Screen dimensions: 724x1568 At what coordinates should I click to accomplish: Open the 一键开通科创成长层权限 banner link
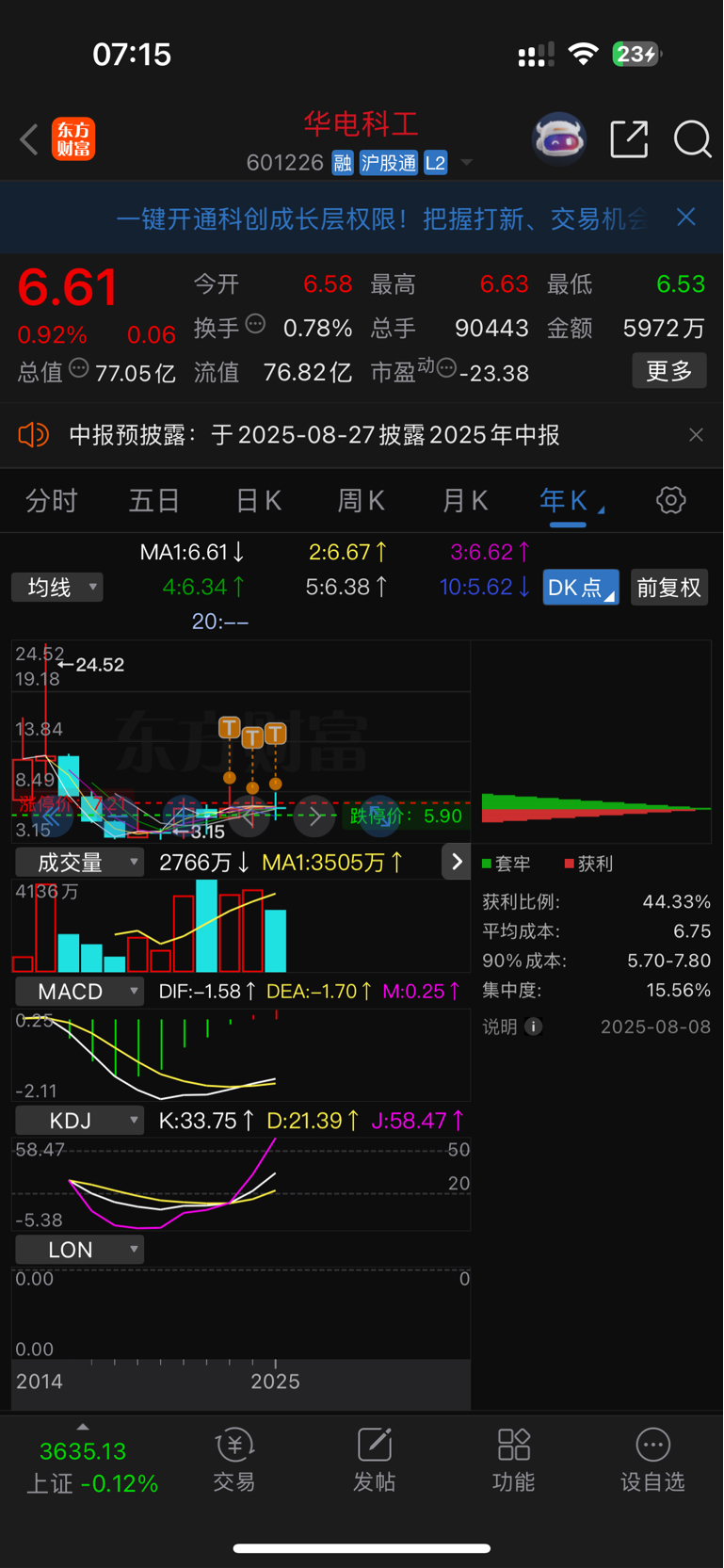click(381, 218)
